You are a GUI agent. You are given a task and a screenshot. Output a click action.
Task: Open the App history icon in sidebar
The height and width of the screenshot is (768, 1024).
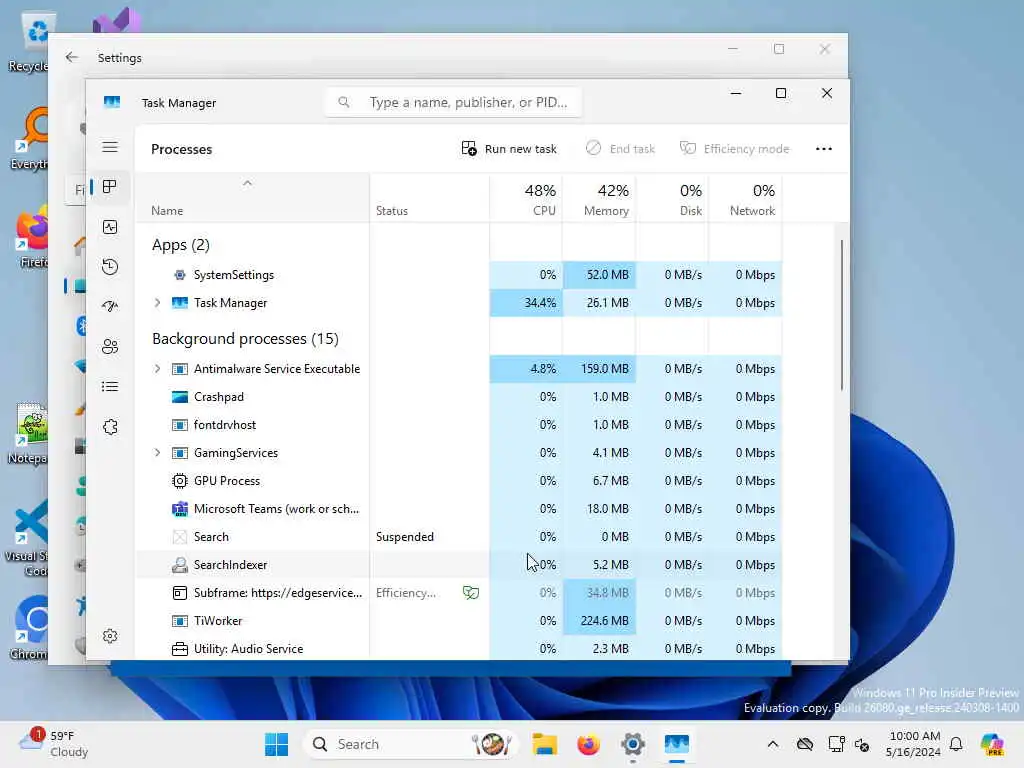point(110,267)
